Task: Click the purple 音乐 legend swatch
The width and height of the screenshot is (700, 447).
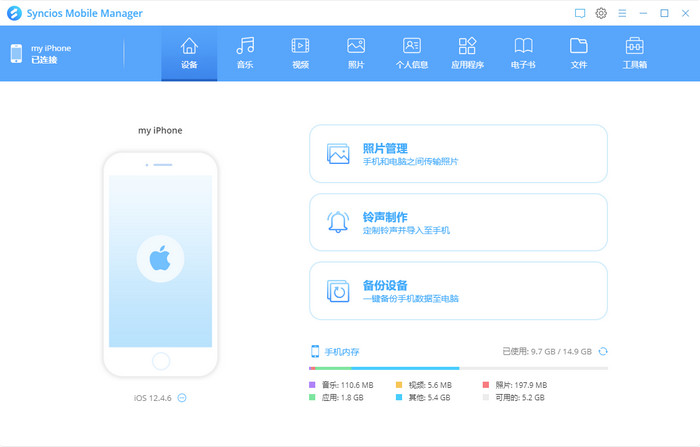Action: [312, 384]
